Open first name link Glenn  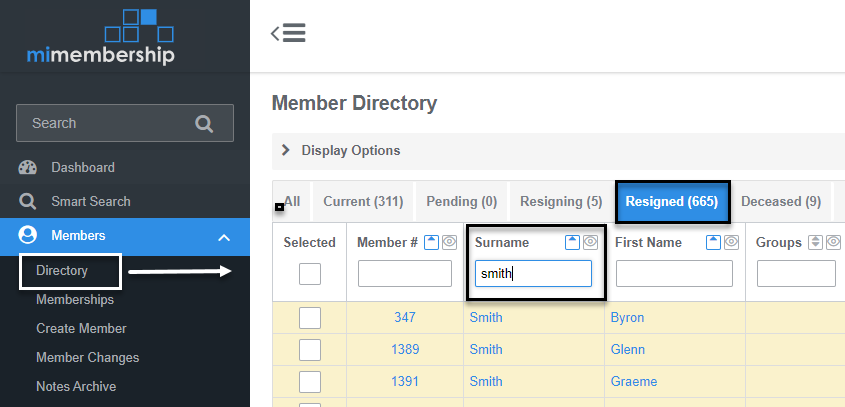627,350
